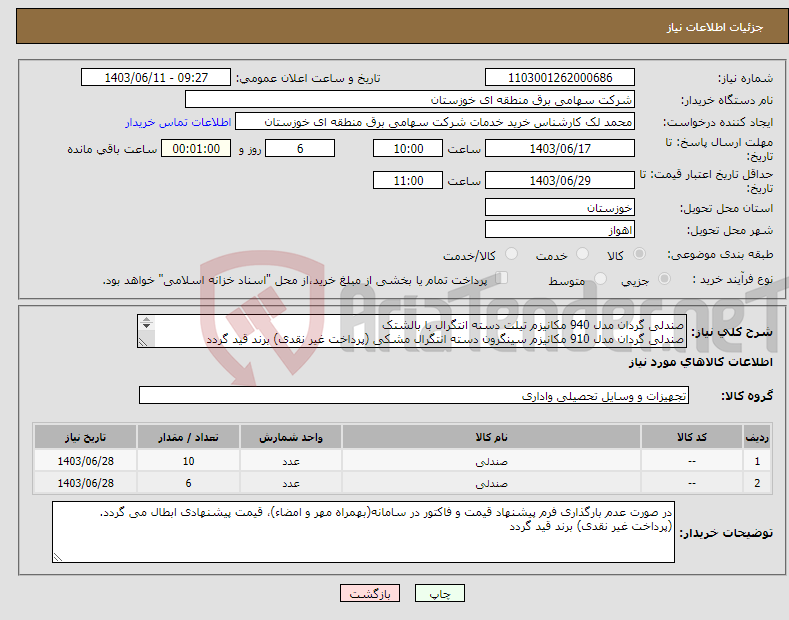Image resolution: width=789 pixels, height=620 pixels.
Task: Click the تعداد / مقدار column header
Action: (188, 437)
